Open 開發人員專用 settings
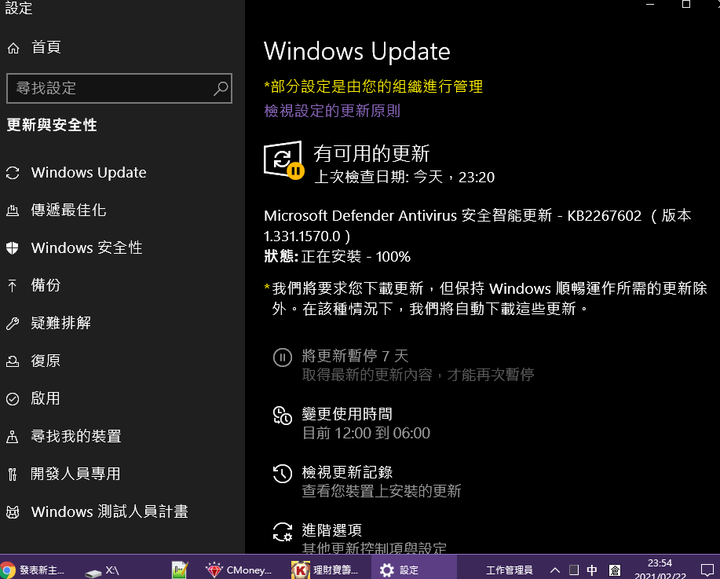This screenshot has height=579, width=720. click(76, 474)
